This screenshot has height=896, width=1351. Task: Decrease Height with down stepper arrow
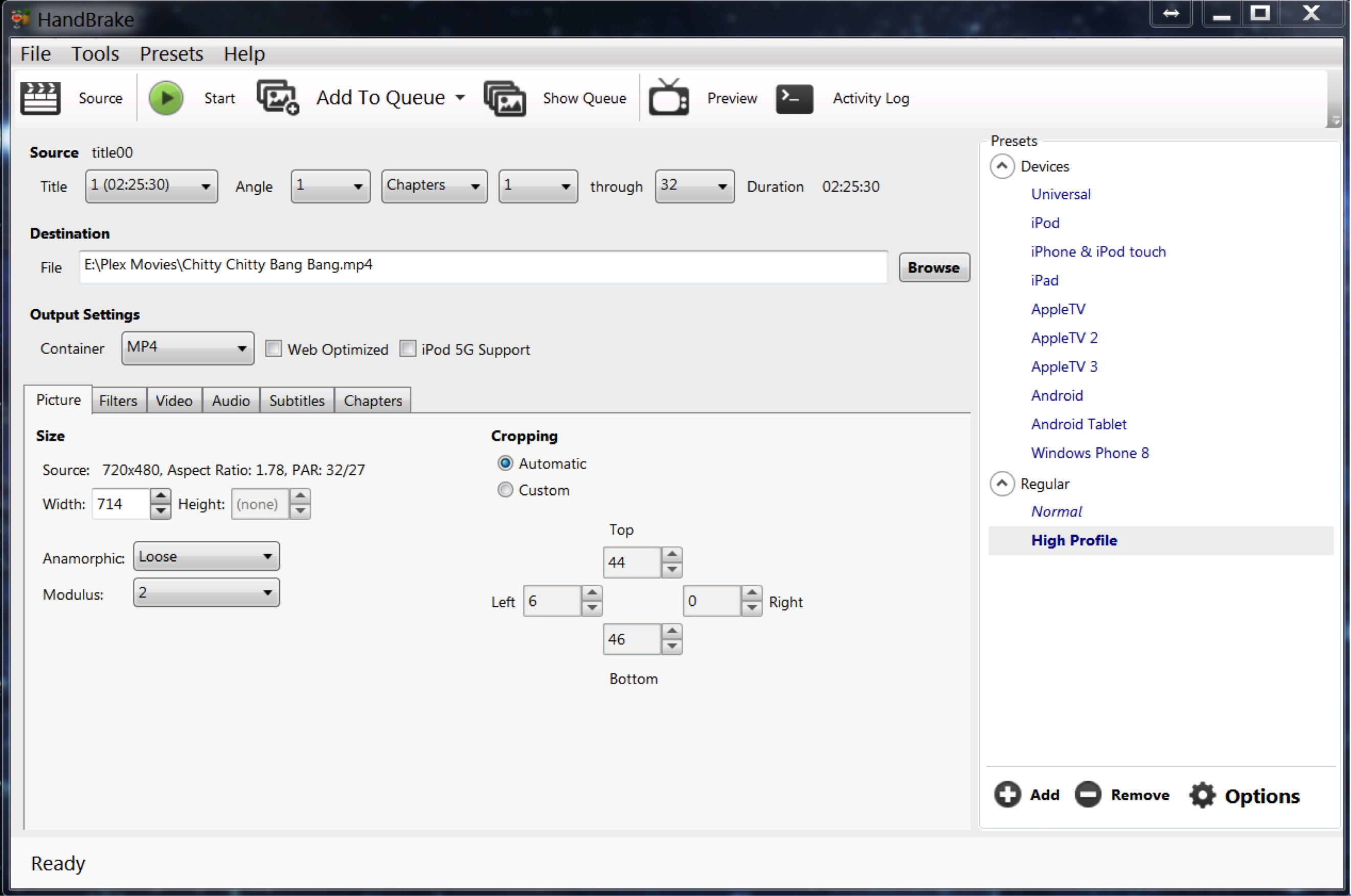coord(300,511)
